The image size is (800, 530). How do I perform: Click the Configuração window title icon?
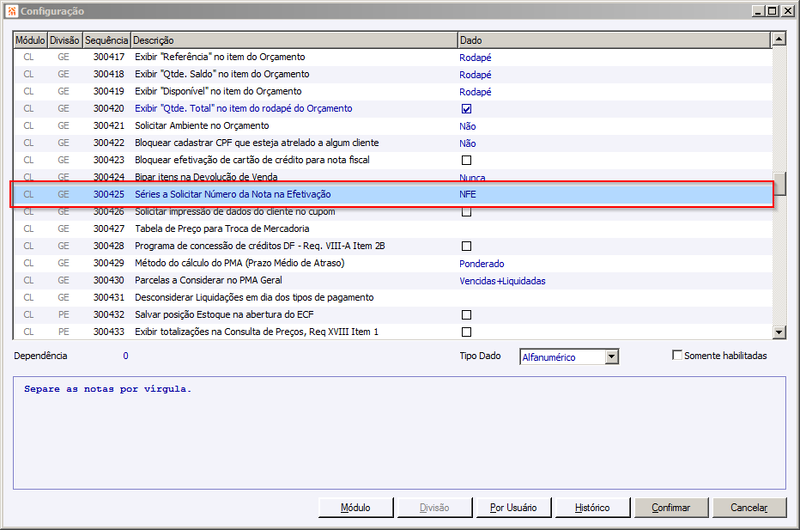[11, 11]
